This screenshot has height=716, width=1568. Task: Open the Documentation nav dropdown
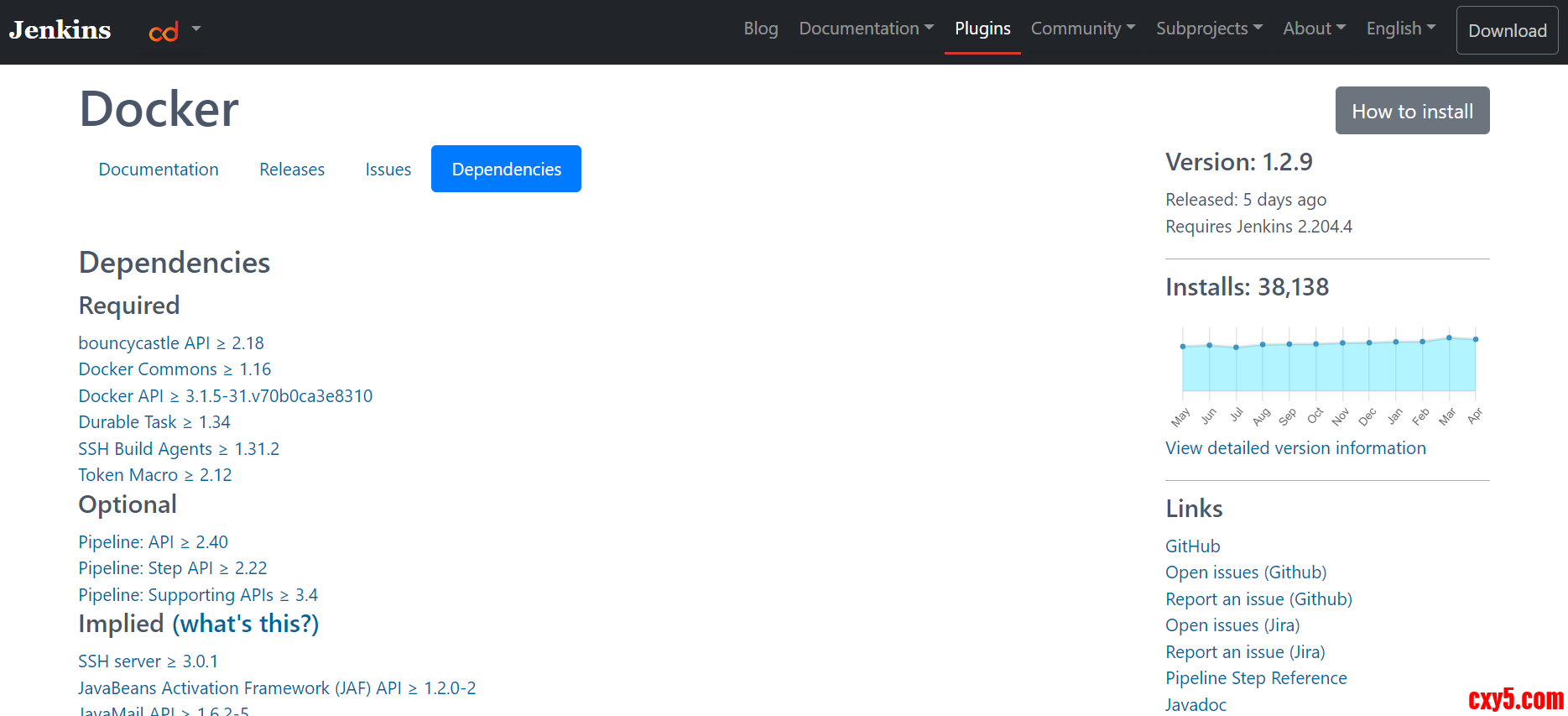(866, 29)
